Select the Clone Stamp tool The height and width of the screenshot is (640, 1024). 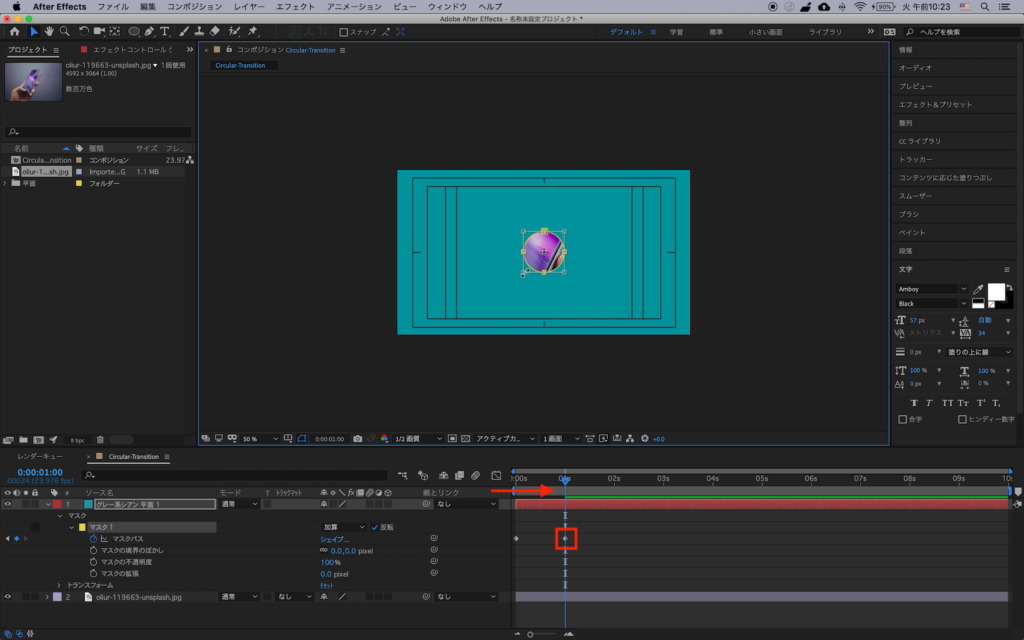tap(198, 32)
